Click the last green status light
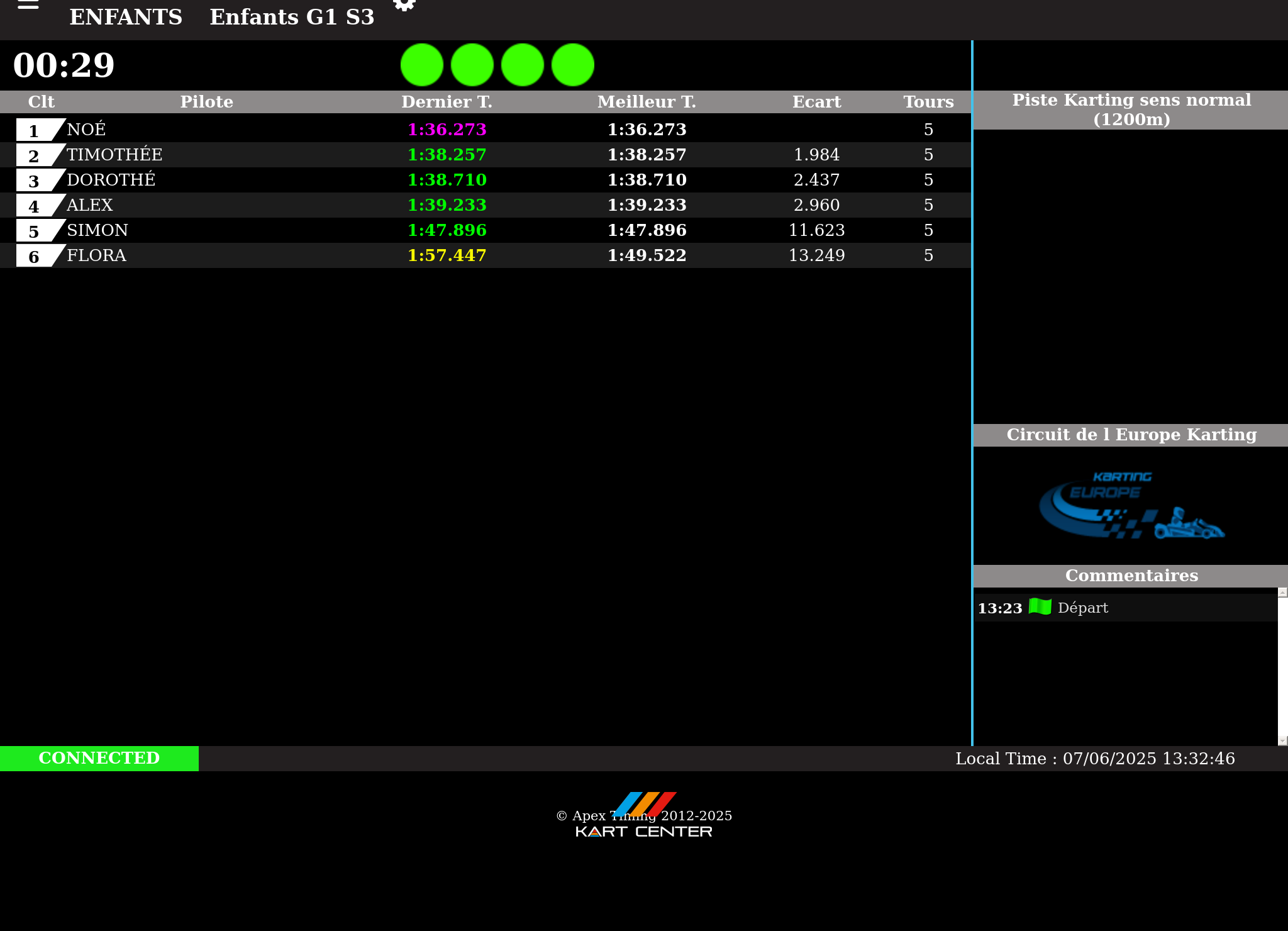 click(x=573, y=65)
